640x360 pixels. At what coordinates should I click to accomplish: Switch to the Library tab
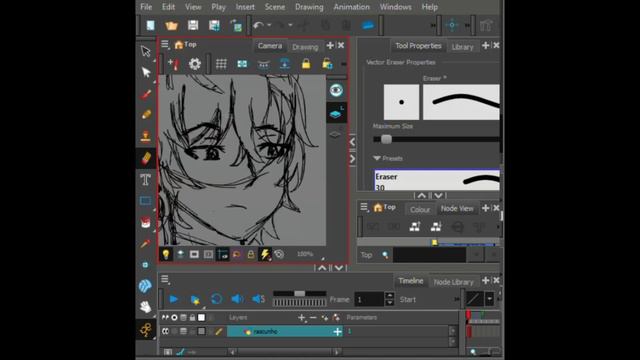coord(462,47)
